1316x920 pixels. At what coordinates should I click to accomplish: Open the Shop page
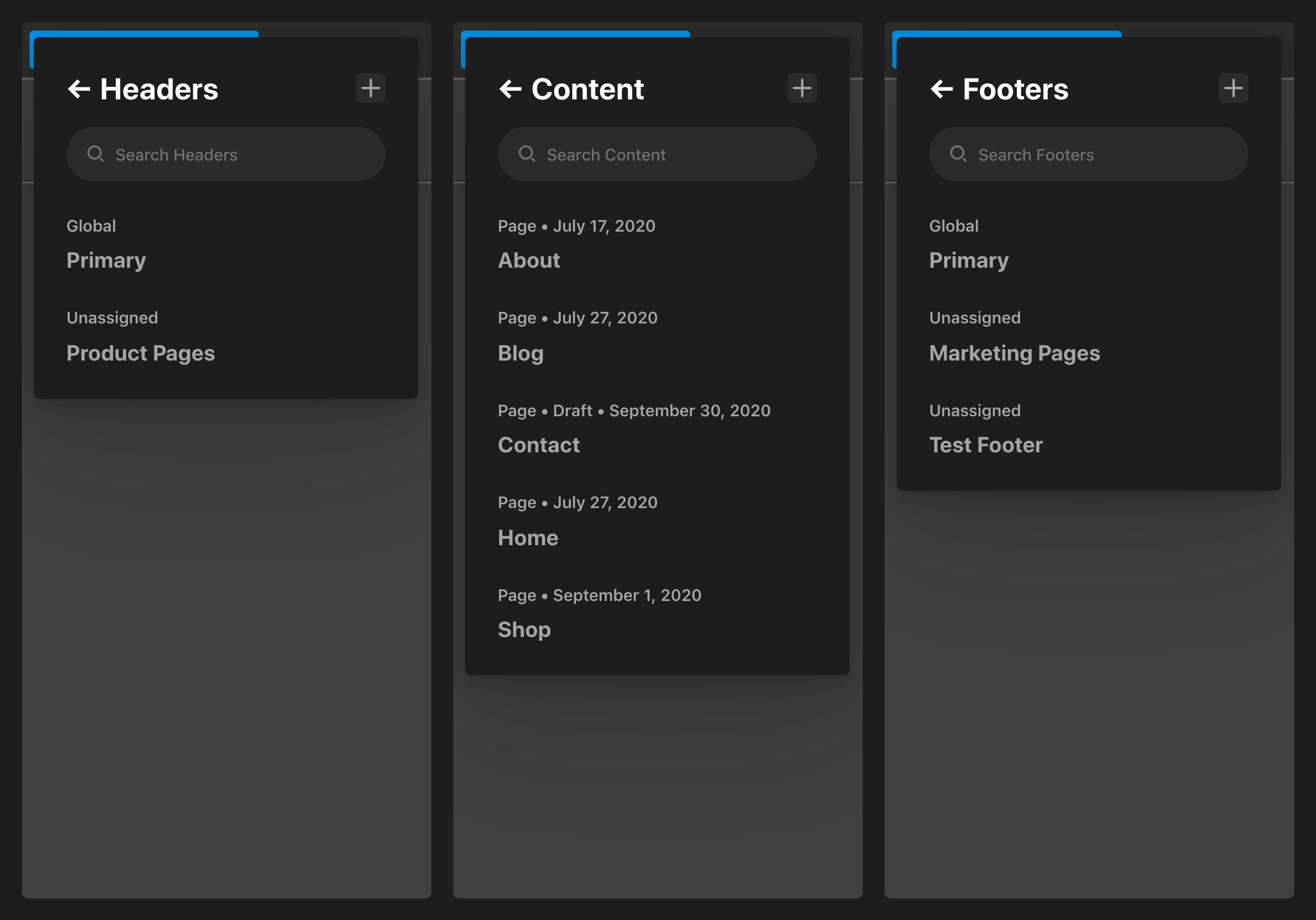(524, 630)
